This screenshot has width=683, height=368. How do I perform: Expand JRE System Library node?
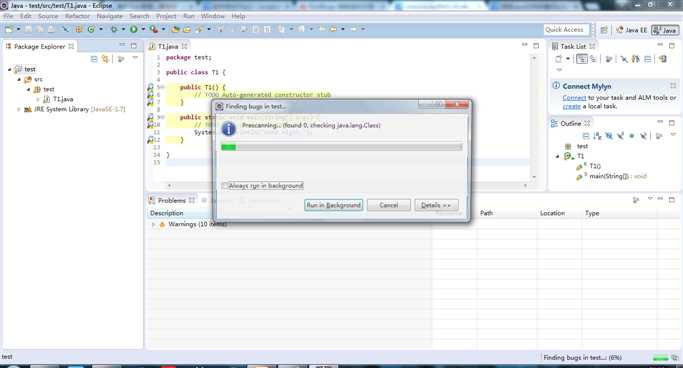(x=19, y=109)
